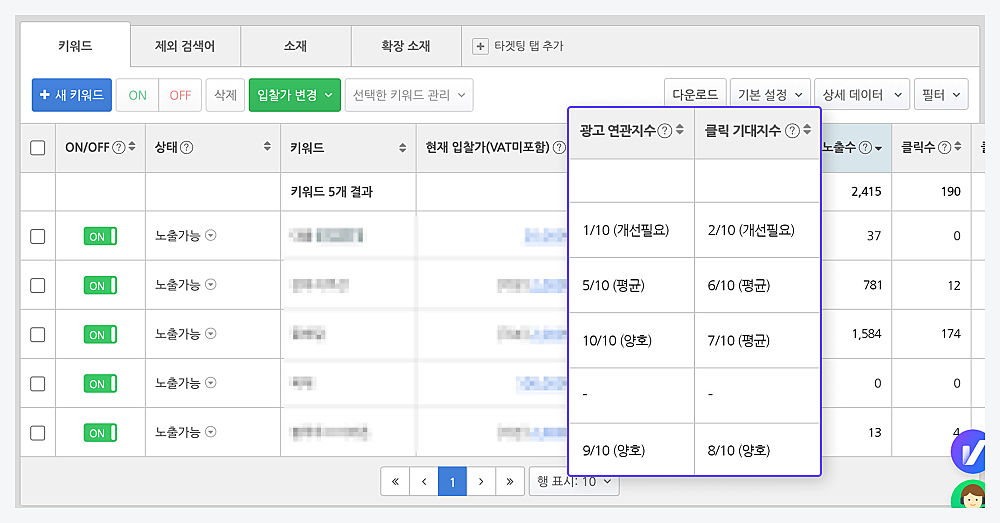Open the 입찰가 변경 dropdown
This screenshot has width=1000, height=523.
[x=294, y=95]
